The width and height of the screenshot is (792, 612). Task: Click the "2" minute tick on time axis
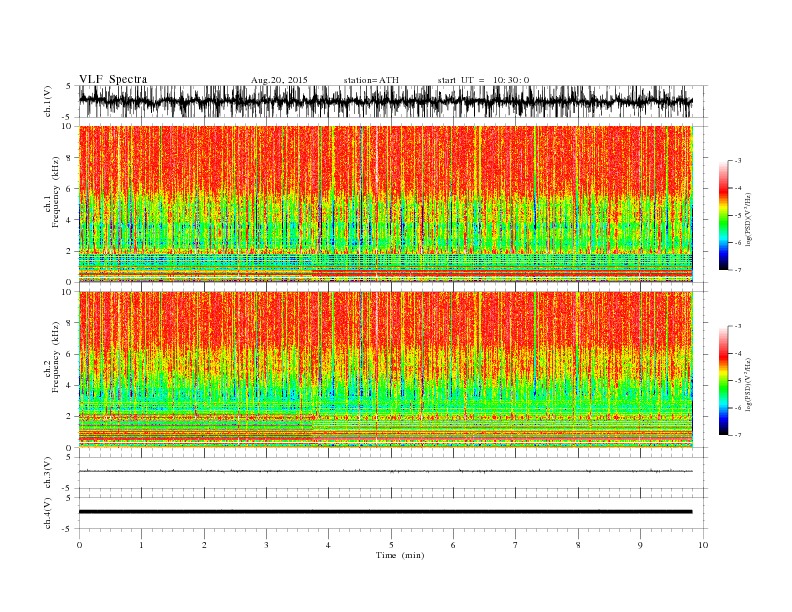click(x=204, y=545)
